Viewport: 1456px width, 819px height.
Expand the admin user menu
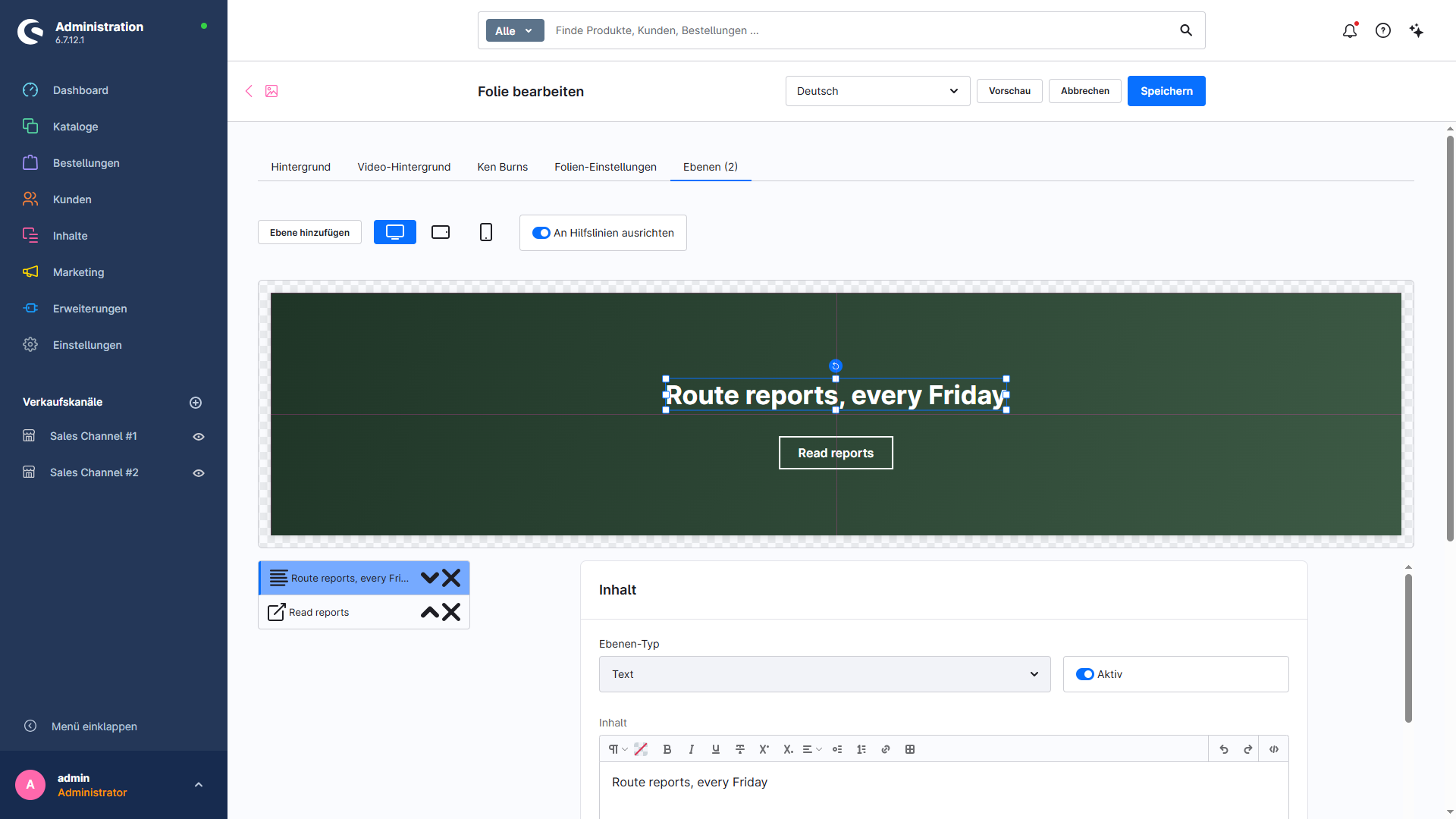199,785
